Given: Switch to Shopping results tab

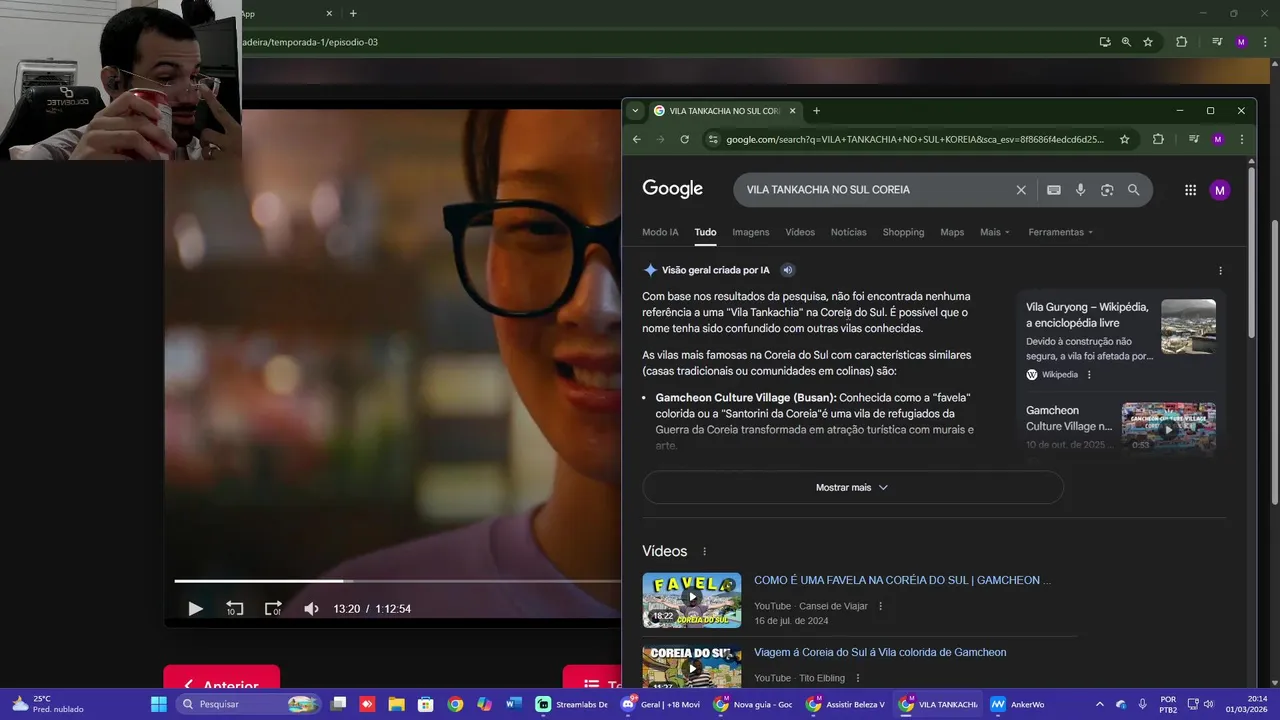Looking at the screenshot, I should pyautogui.click(x=903, y=232).
